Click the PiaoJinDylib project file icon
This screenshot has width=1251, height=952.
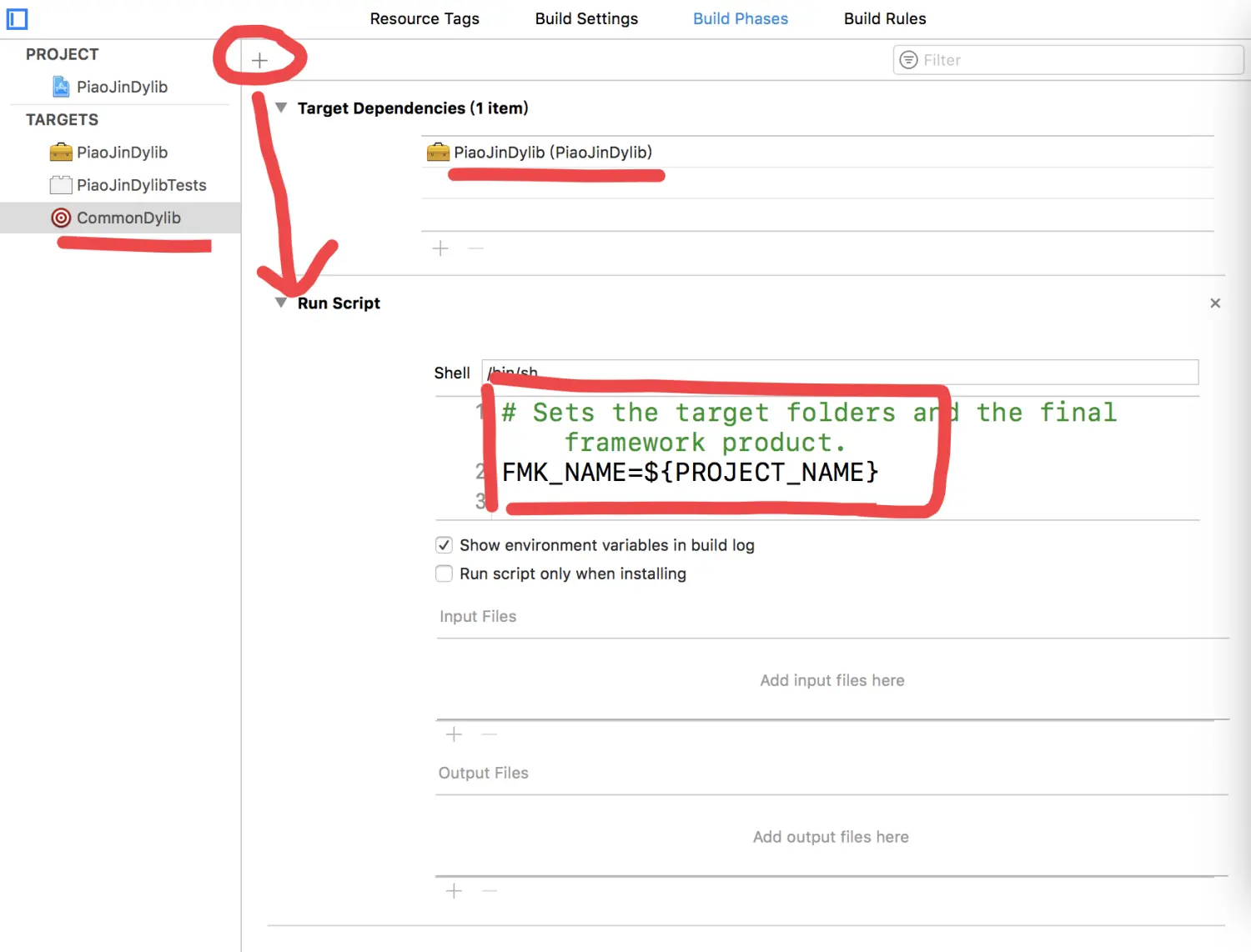point(61,87)
